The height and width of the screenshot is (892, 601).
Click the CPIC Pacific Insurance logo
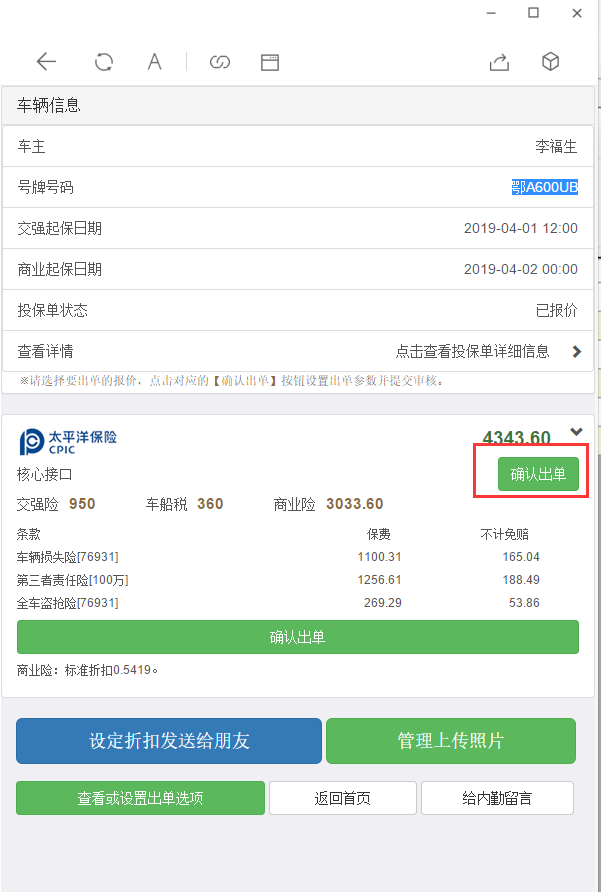pyautogui.click(x=68, y=441)
